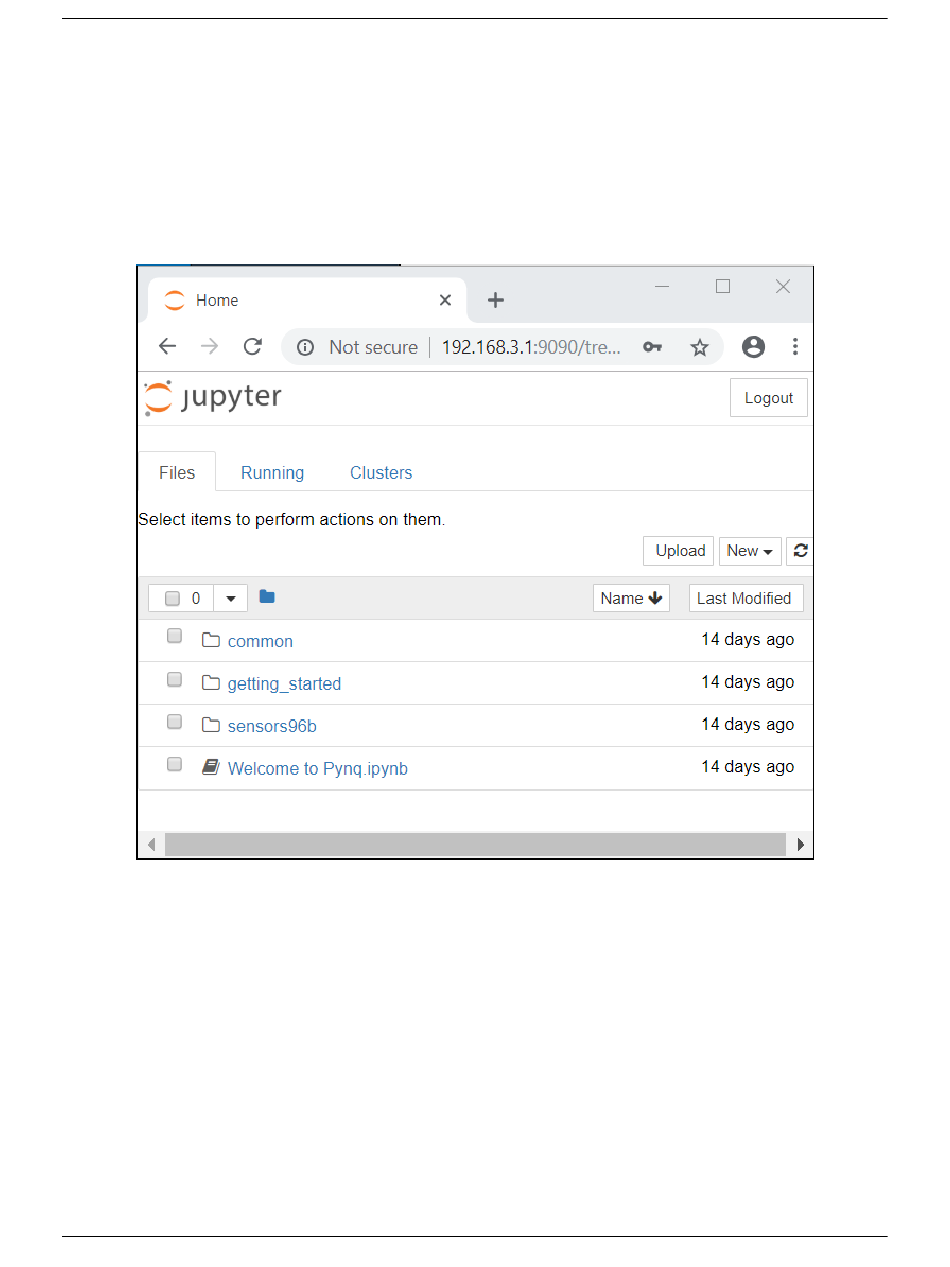Screen dimensions: 950x1267
Task: Open the getting_started folder link
Action: pos(285,684)
